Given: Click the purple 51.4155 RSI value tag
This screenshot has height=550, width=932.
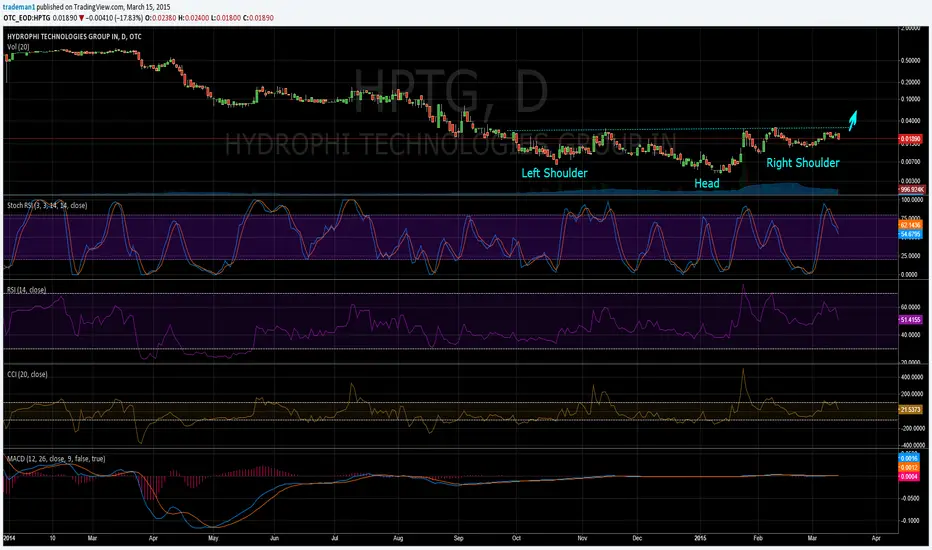Looking at the screenshot, I should [x=910, y=320].
